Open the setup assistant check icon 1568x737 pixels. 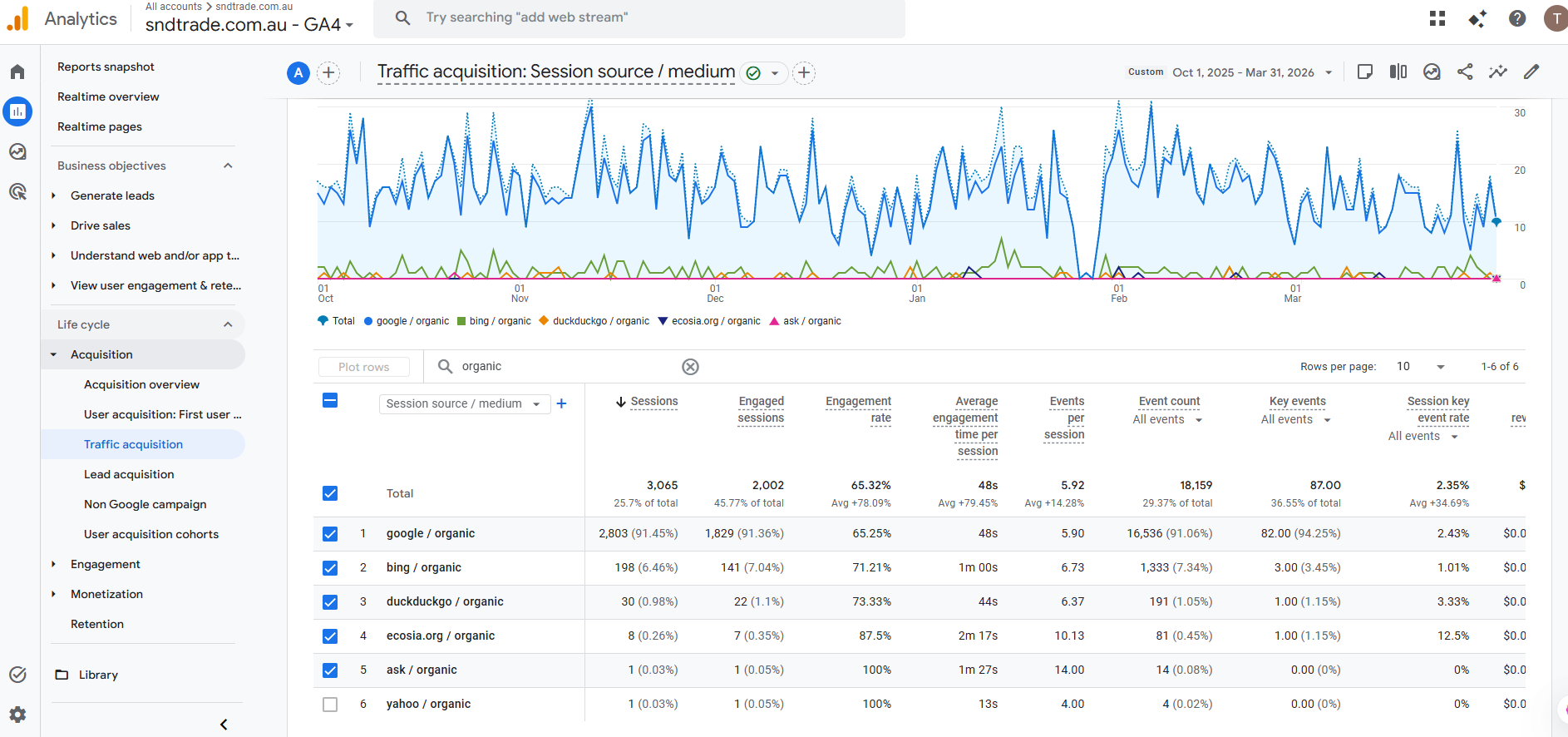point(17,675)
